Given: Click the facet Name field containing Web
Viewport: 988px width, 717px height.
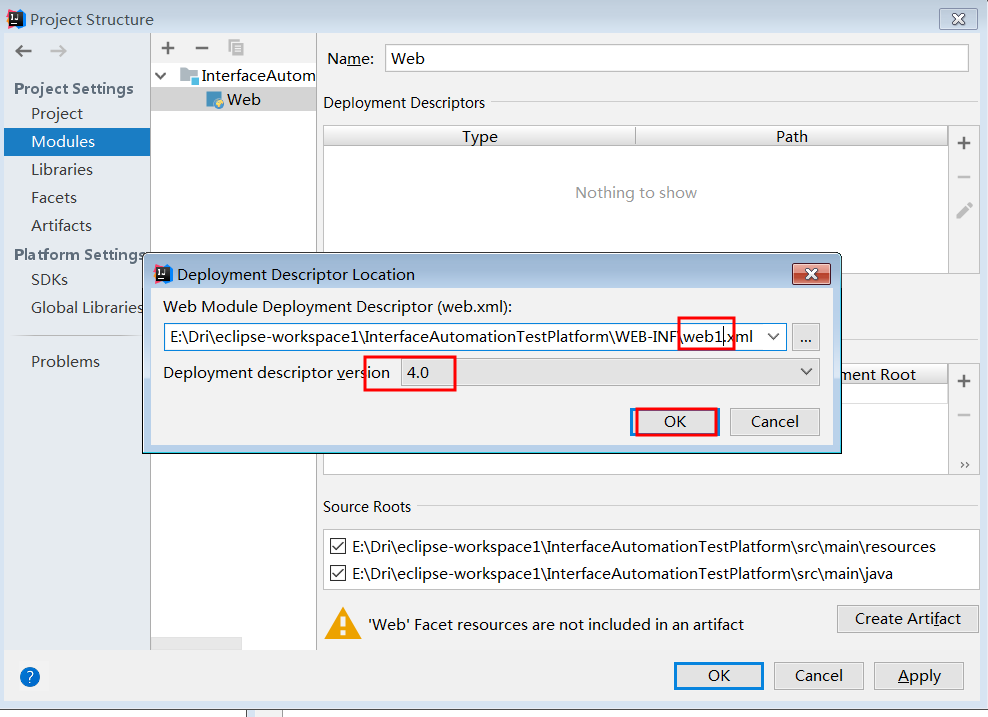Looking at the screenshot, I should point(676,59).
